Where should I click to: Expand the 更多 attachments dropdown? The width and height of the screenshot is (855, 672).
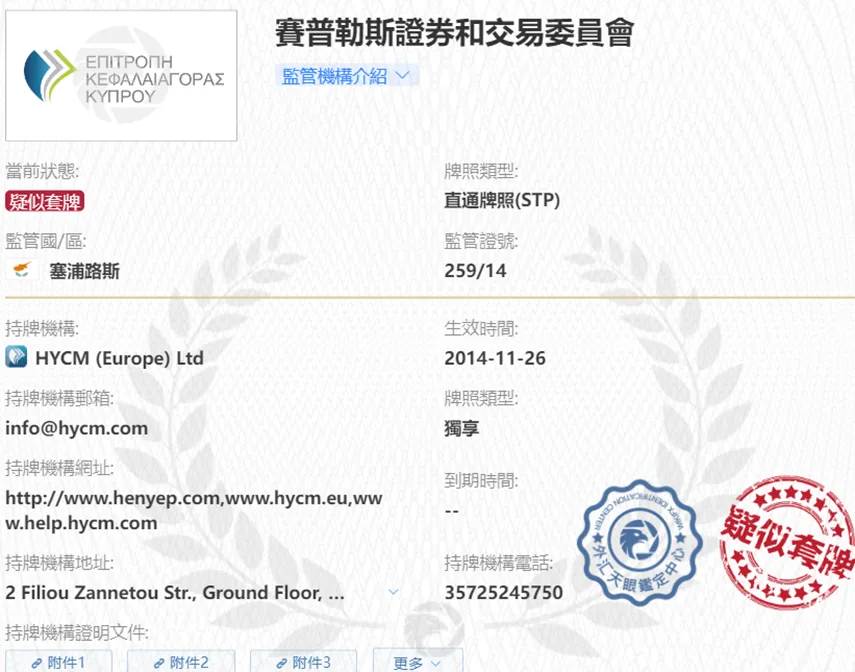coord(418,662)
